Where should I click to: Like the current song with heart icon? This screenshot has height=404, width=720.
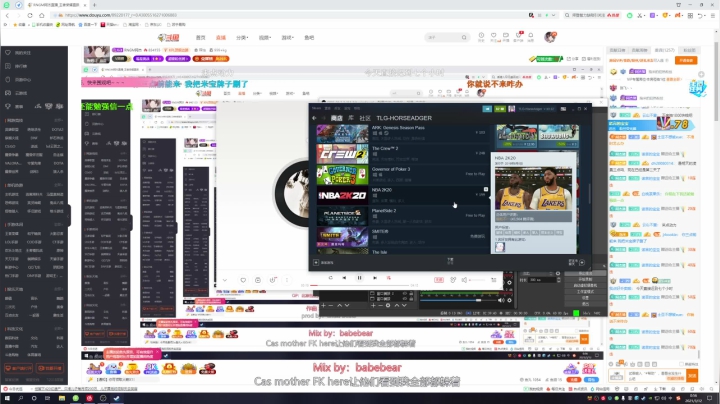pyautogui.click(x=243, y=280)
